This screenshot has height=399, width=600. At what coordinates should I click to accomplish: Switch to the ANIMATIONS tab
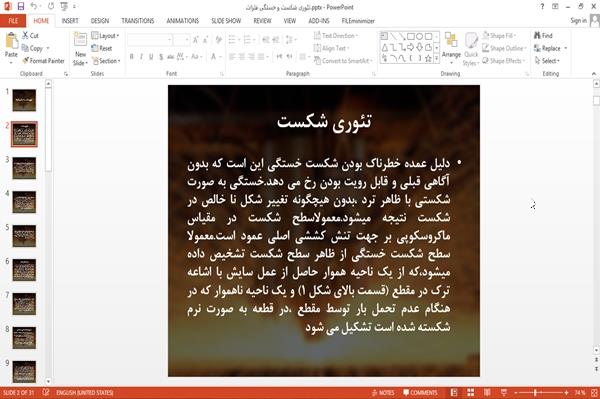183,21
